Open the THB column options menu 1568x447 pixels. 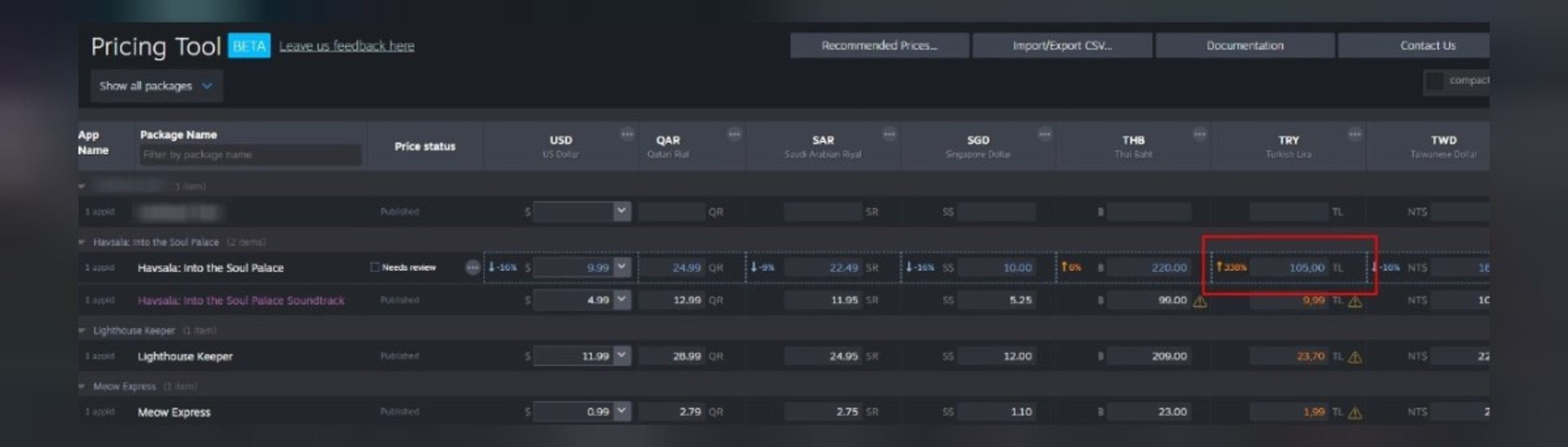(1199, 134)
